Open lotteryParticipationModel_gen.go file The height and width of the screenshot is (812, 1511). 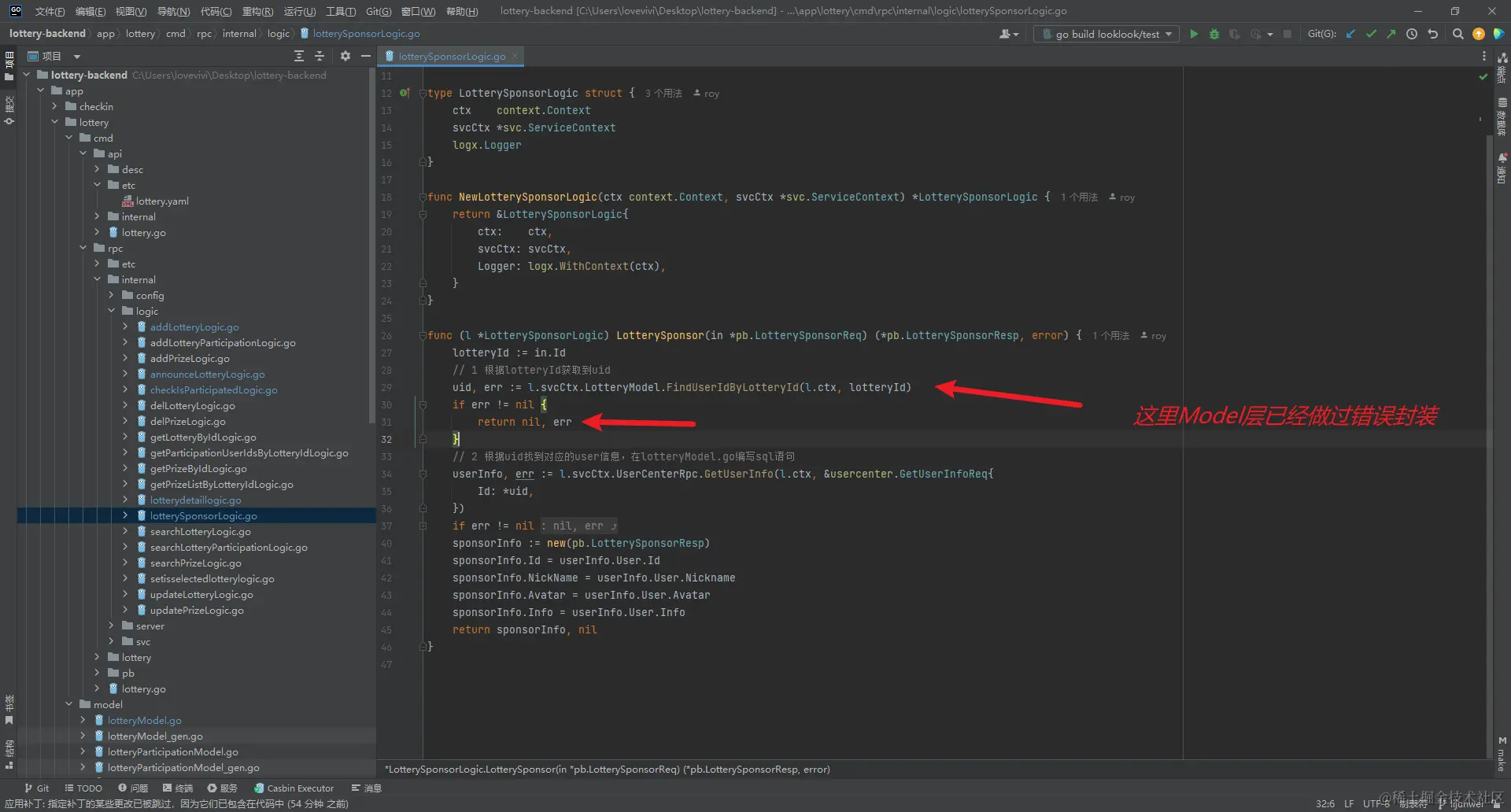click(x=183, y=768)
